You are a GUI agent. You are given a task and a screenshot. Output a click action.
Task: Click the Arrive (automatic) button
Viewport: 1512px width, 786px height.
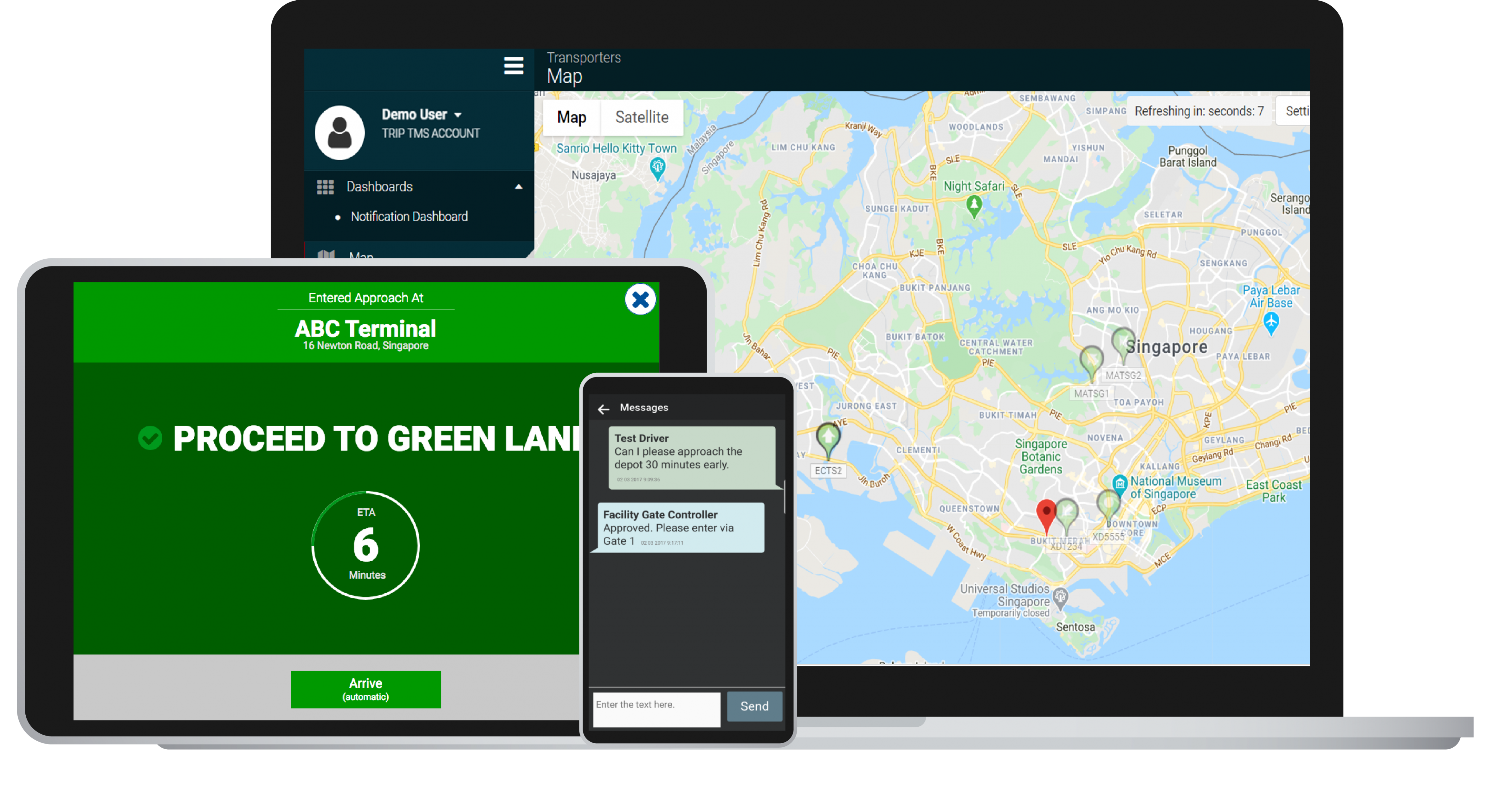[x=366, y=689]
